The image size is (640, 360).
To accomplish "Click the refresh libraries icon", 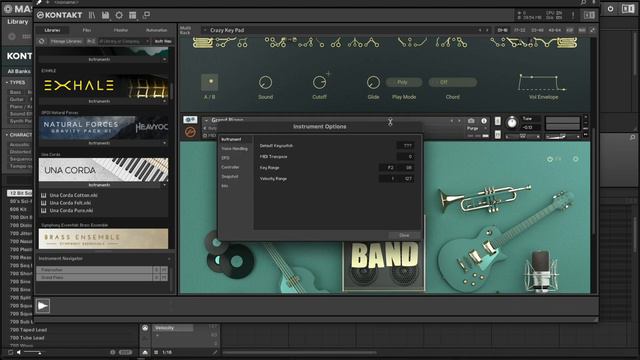I will (x=42, y=41).
